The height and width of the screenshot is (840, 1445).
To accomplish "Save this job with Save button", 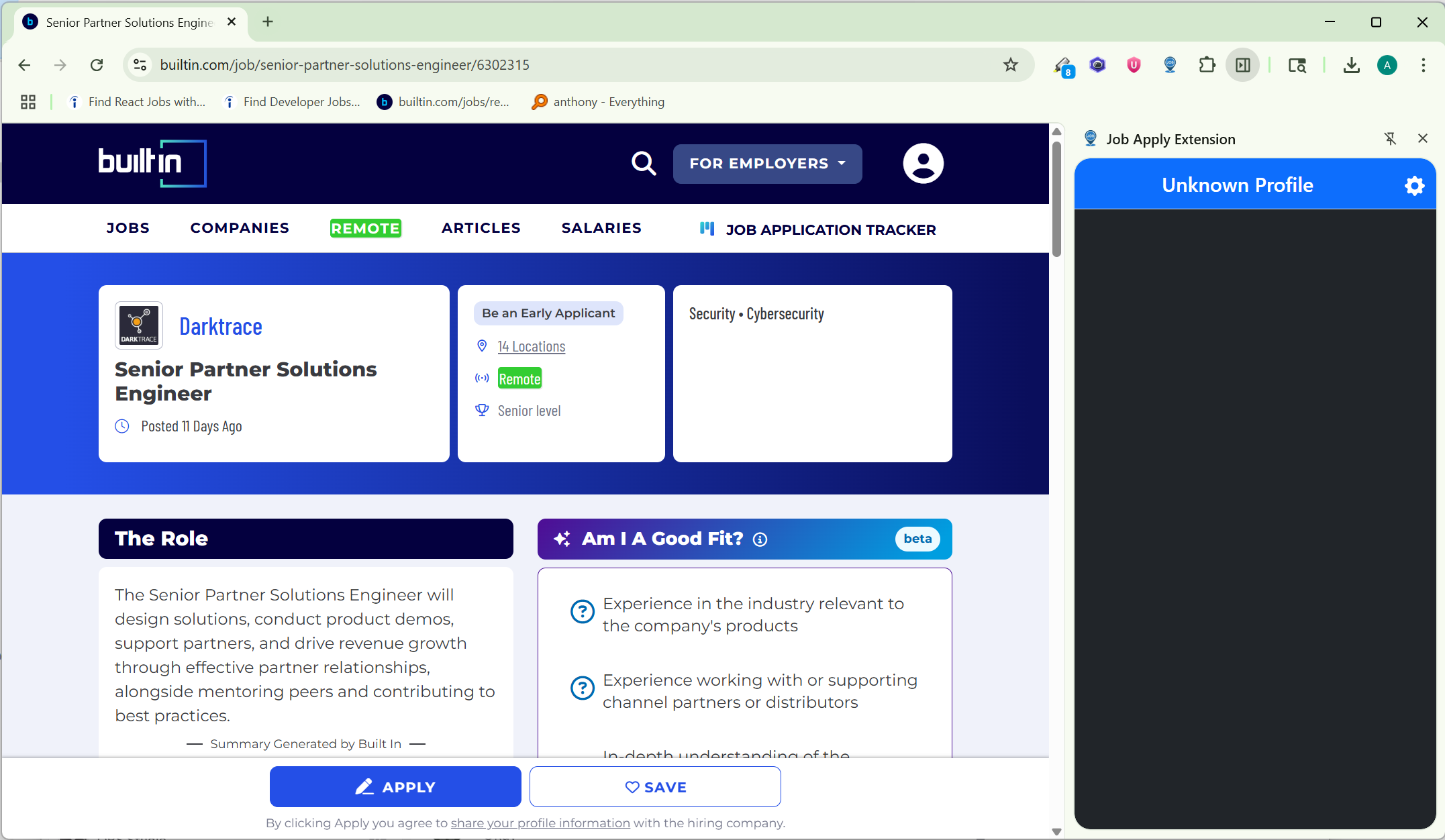I will point(654,787).
